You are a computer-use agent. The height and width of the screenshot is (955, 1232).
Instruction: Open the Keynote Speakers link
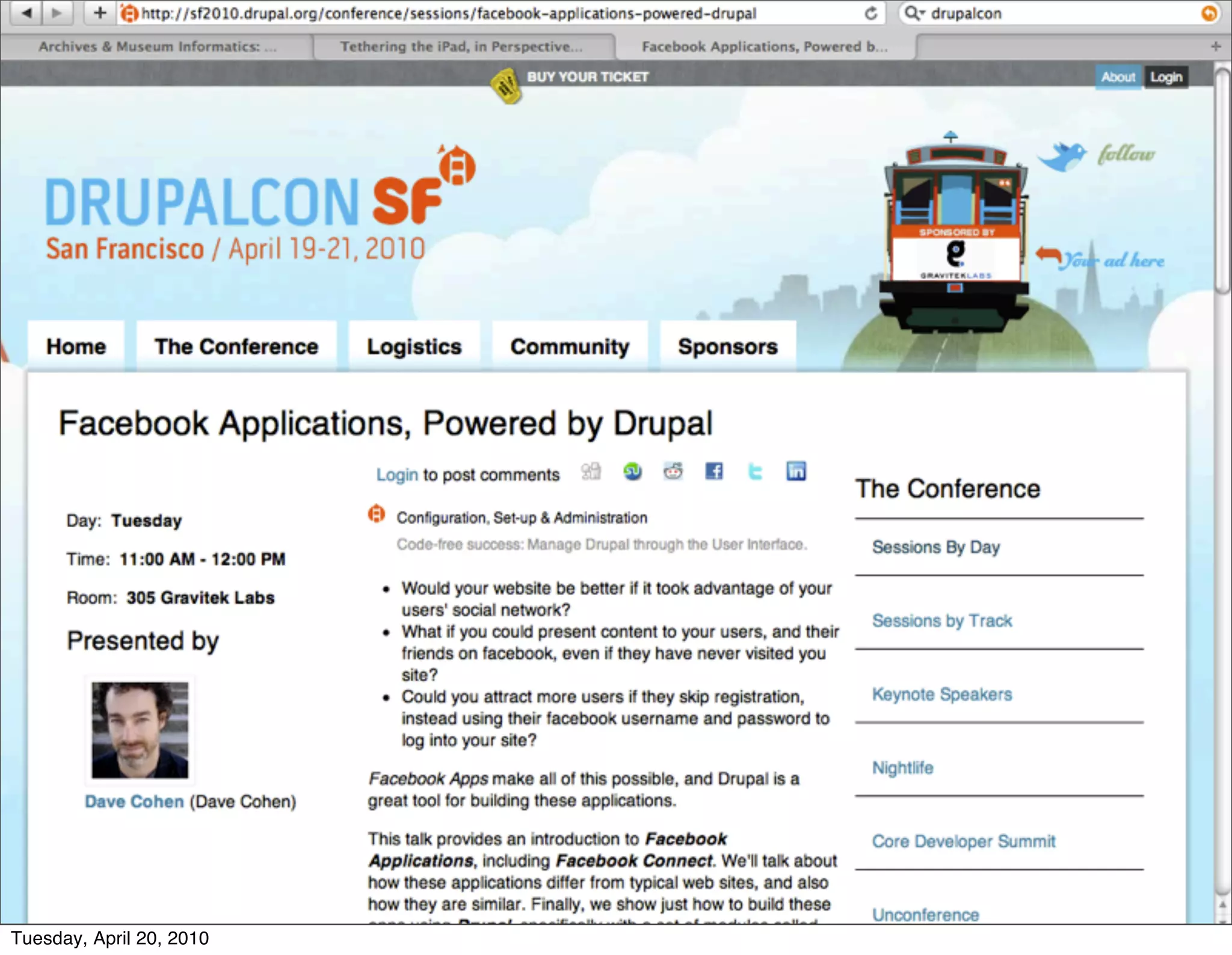[941, 694]
